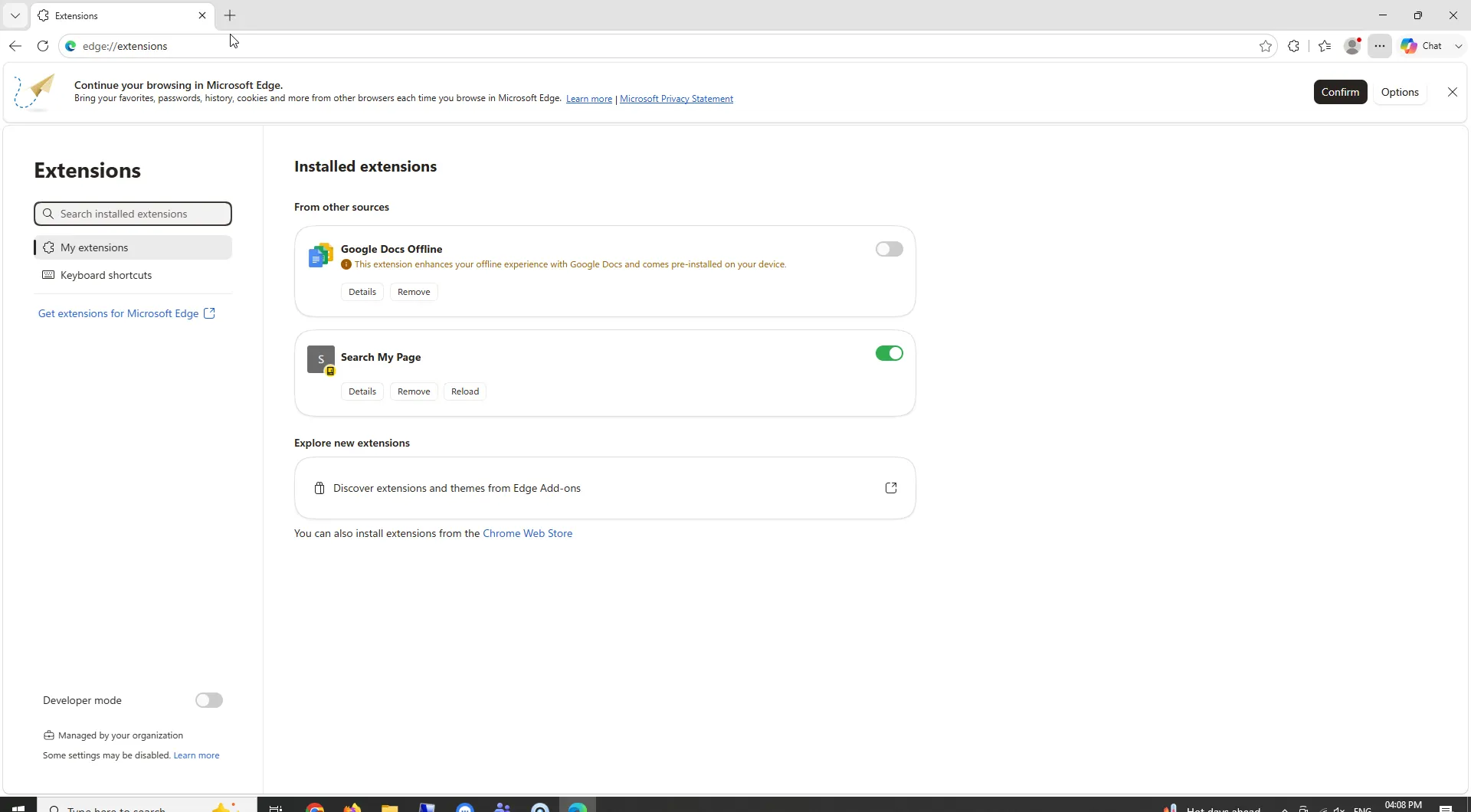Open Options in the import banner

(x=1400, y=92)
